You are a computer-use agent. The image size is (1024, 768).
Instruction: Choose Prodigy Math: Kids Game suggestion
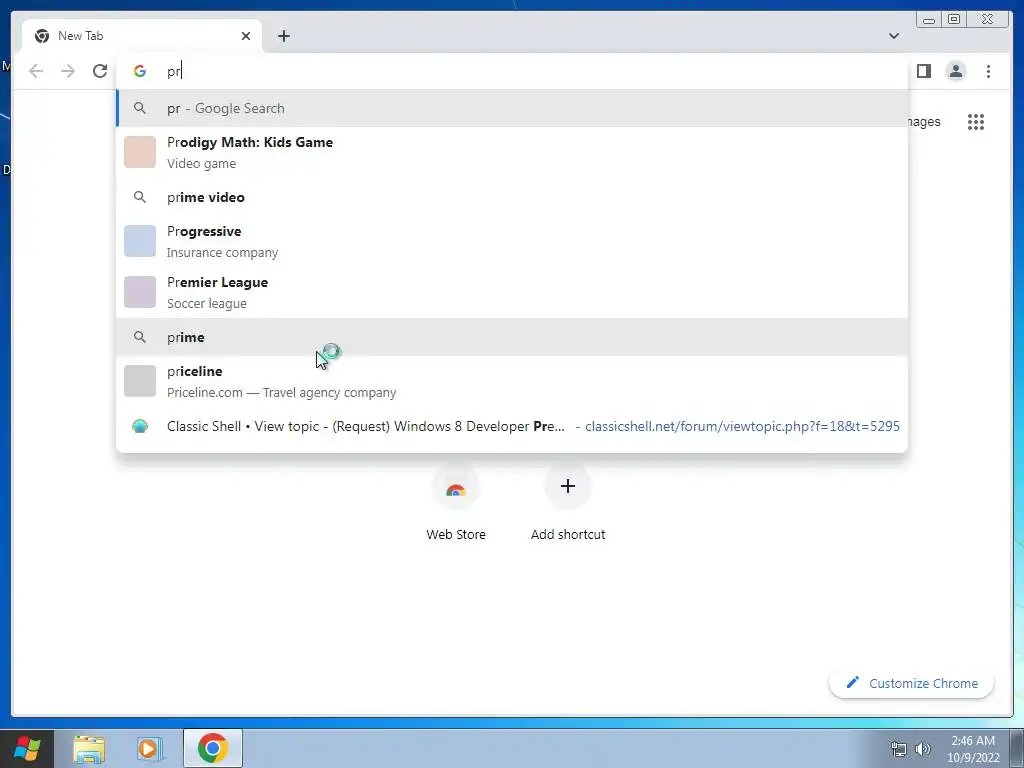tap(512, 152)
